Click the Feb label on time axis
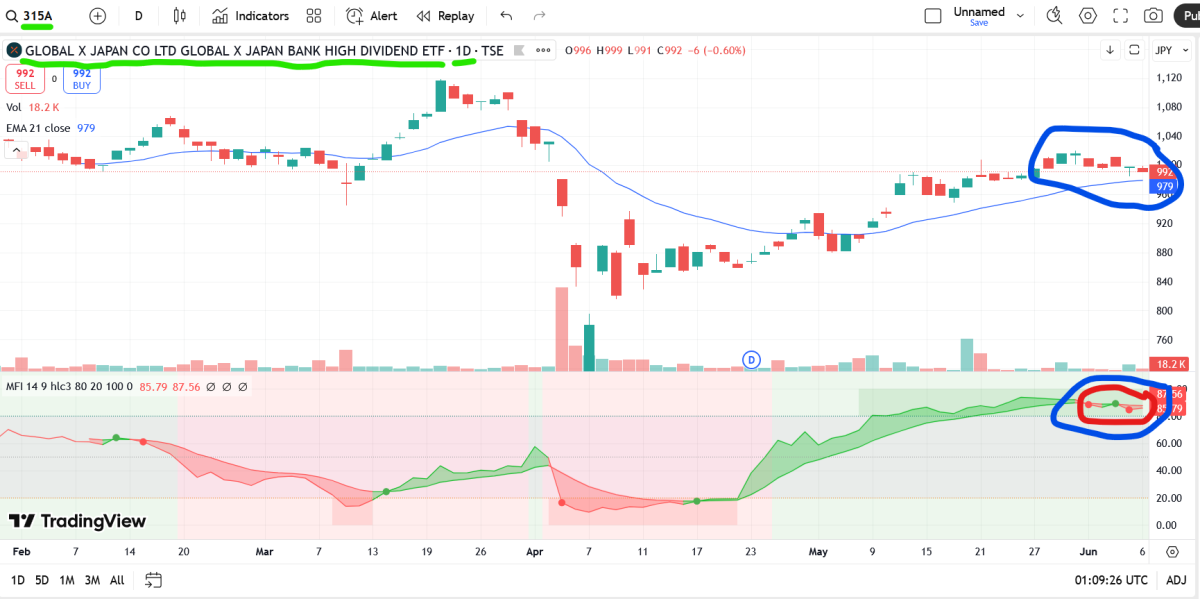 (x=21, y=551)
